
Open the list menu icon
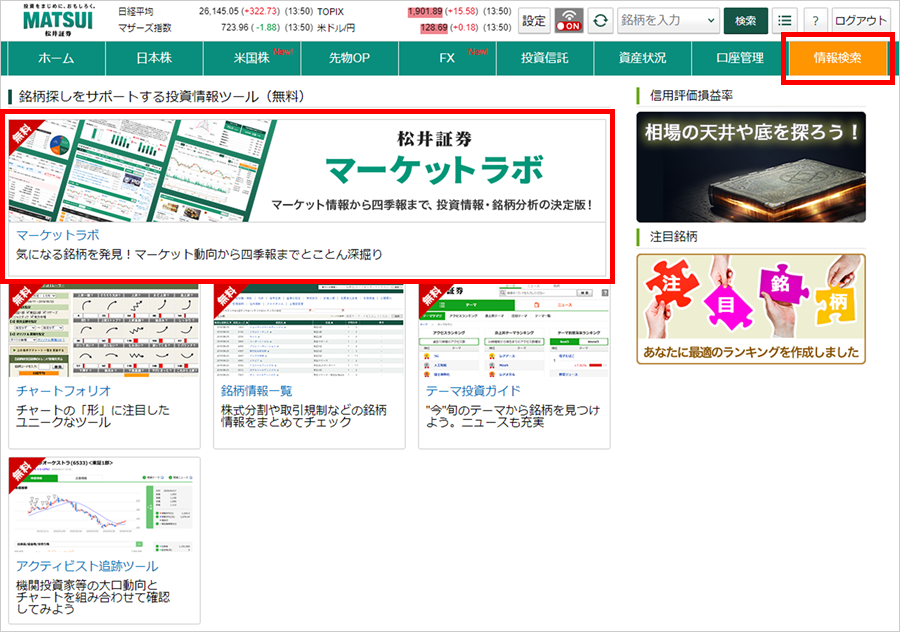tap(785, 21)
